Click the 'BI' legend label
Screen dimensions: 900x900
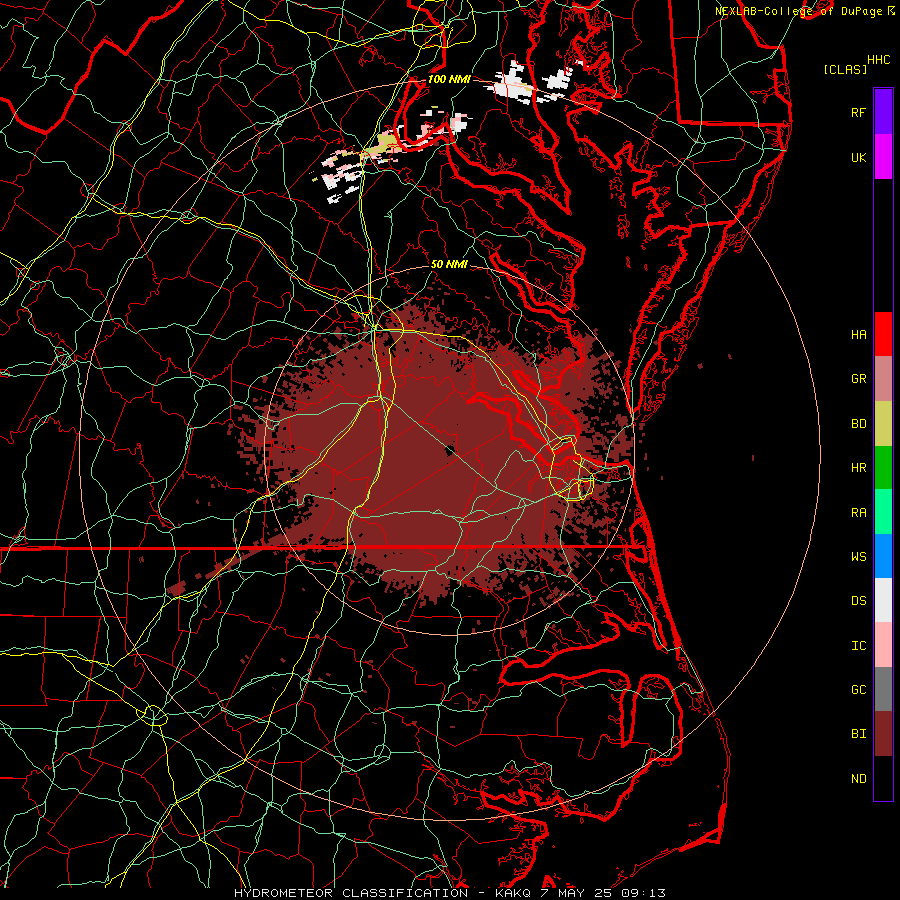click(x=858, y=734)
